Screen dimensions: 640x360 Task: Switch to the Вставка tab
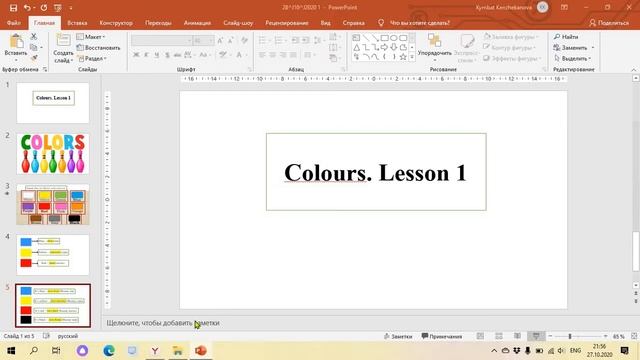(x=77, y=23)
